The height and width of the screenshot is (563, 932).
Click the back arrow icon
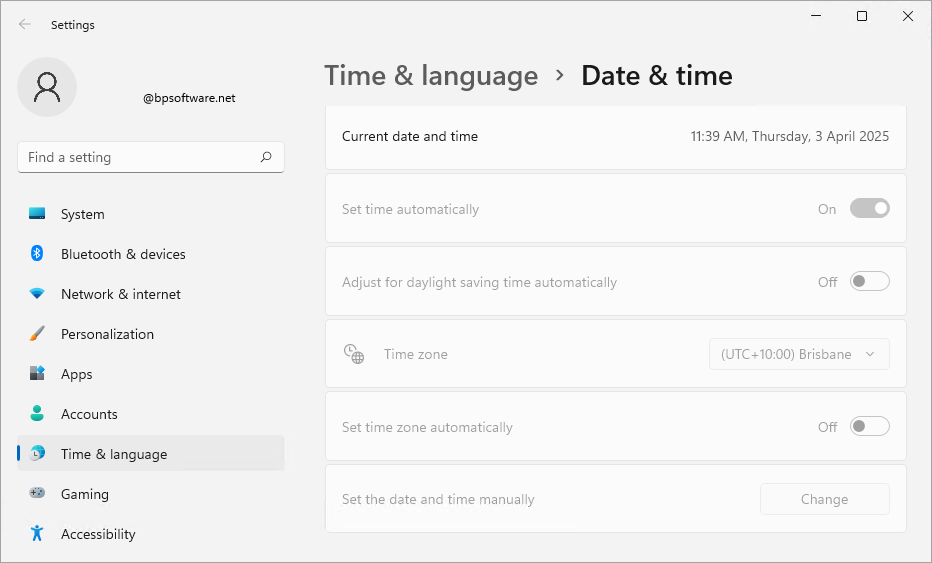click(24, 24)
